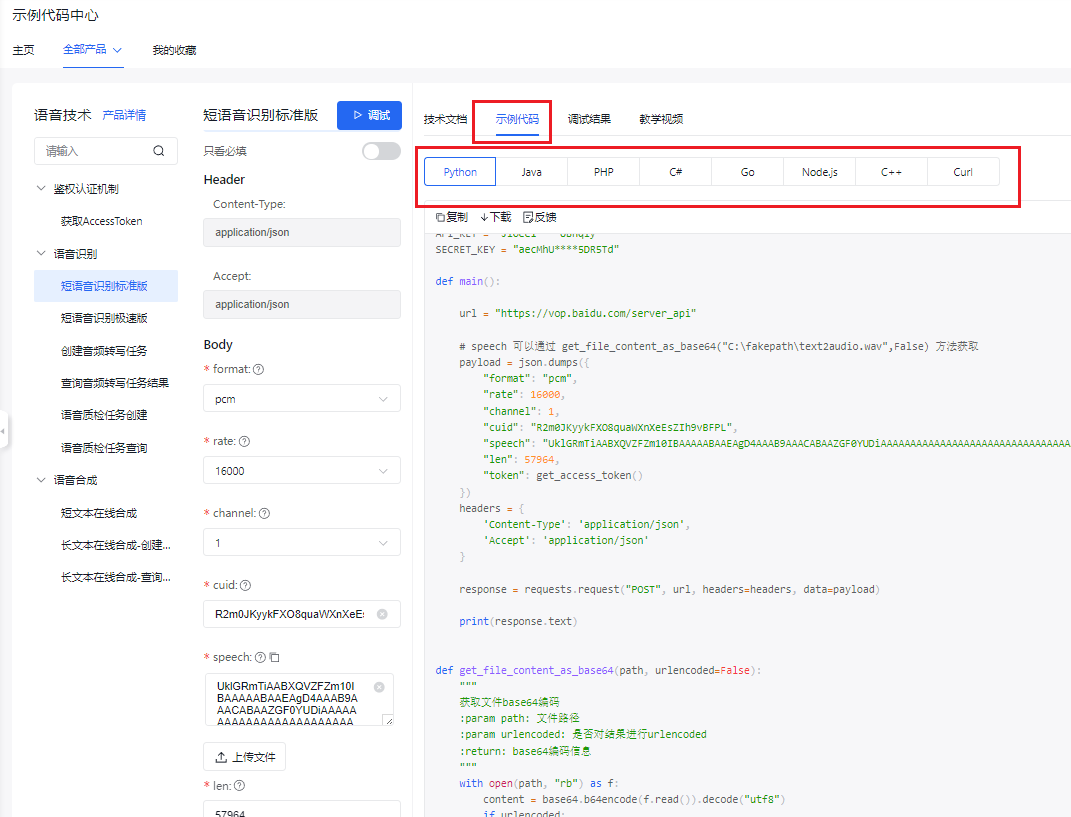Click the 请输入 search input field
This screenshot has height=817, width=1071.
pyautogui.click(x=106, y=151)
